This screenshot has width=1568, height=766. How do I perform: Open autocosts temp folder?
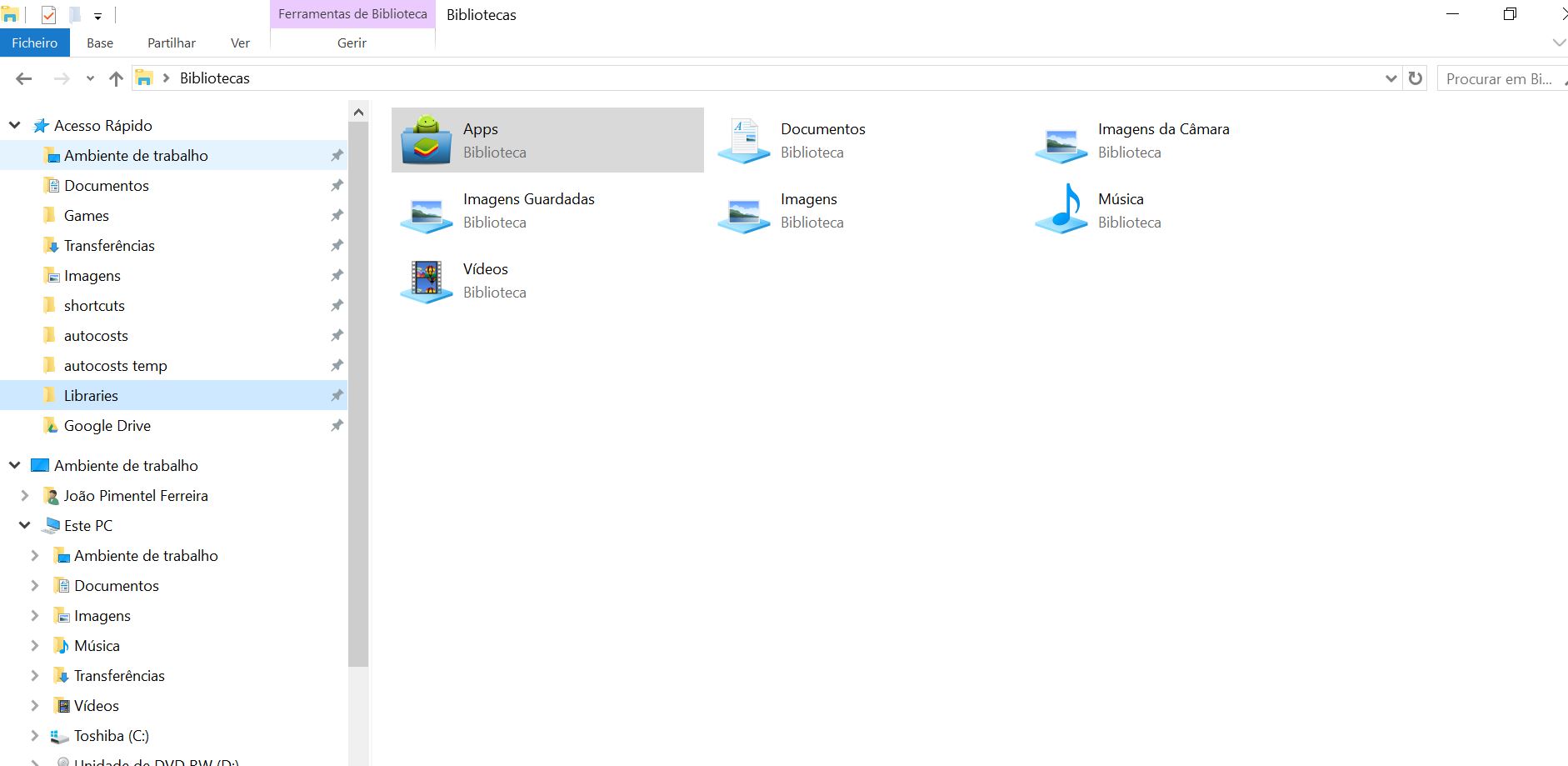tap(115, 366)
